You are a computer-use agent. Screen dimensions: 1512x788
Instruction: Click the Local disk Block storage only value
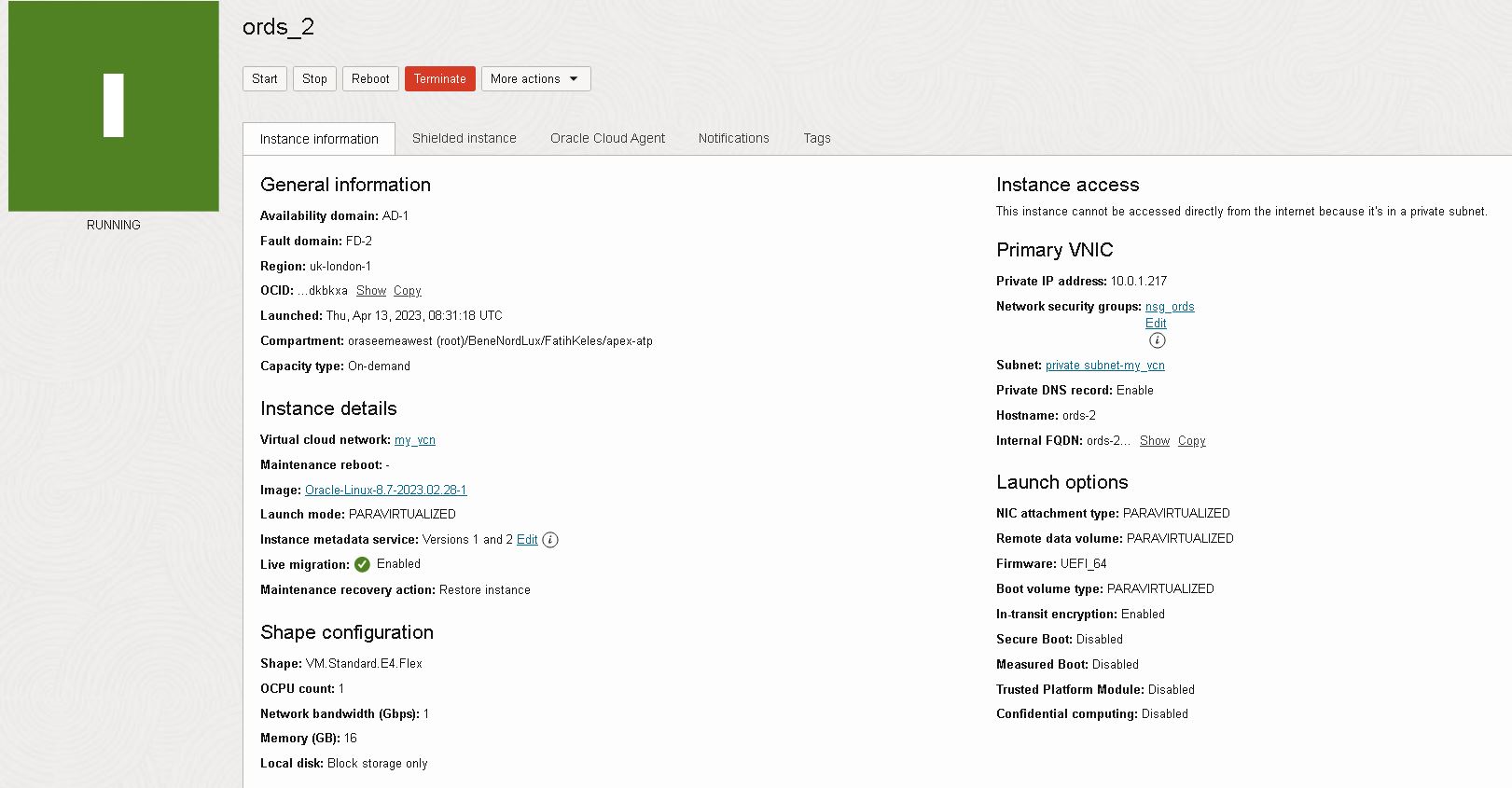point(378,764)
